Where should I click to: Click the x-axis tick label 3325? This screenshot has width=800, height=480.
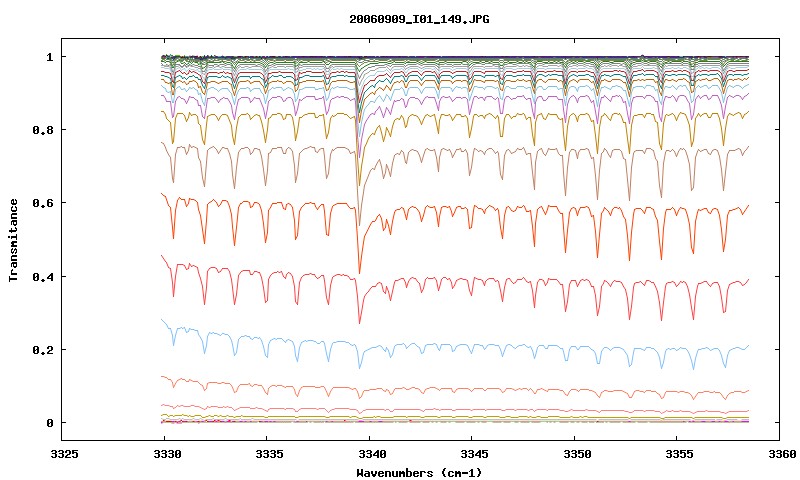[65, 454]
